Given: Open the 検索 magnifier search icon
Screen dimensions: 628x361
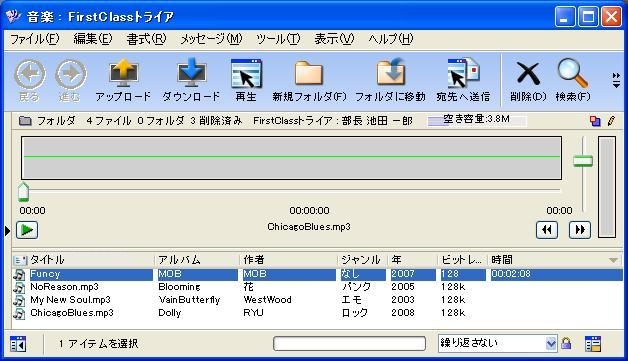Looking at the screenshot, I should pyautogui.click(x=572, y=73).
